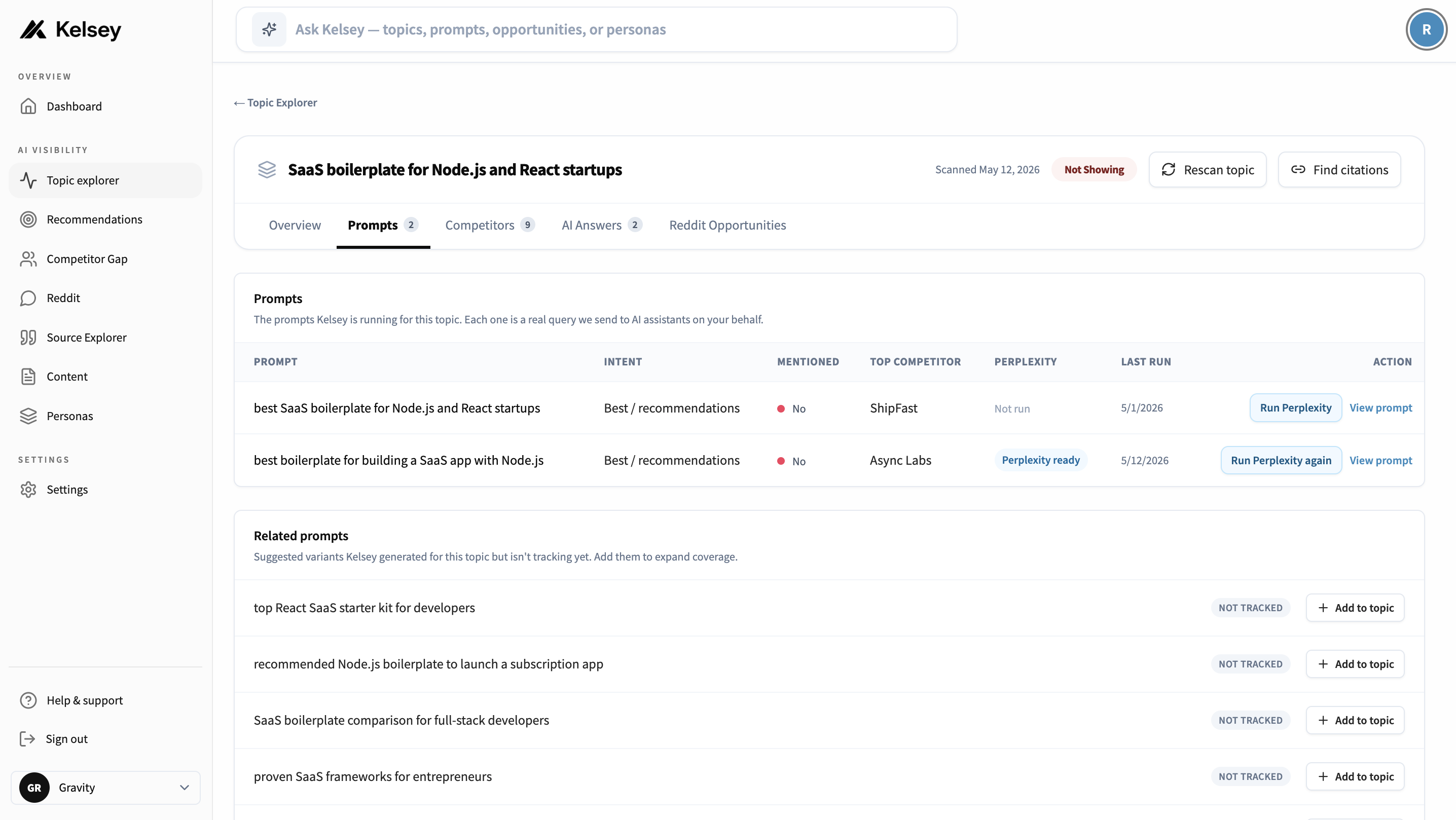View prompt for Async Labs row
The height and width of the screenshot is (820, 1456).
click(x=1380, y=460)
